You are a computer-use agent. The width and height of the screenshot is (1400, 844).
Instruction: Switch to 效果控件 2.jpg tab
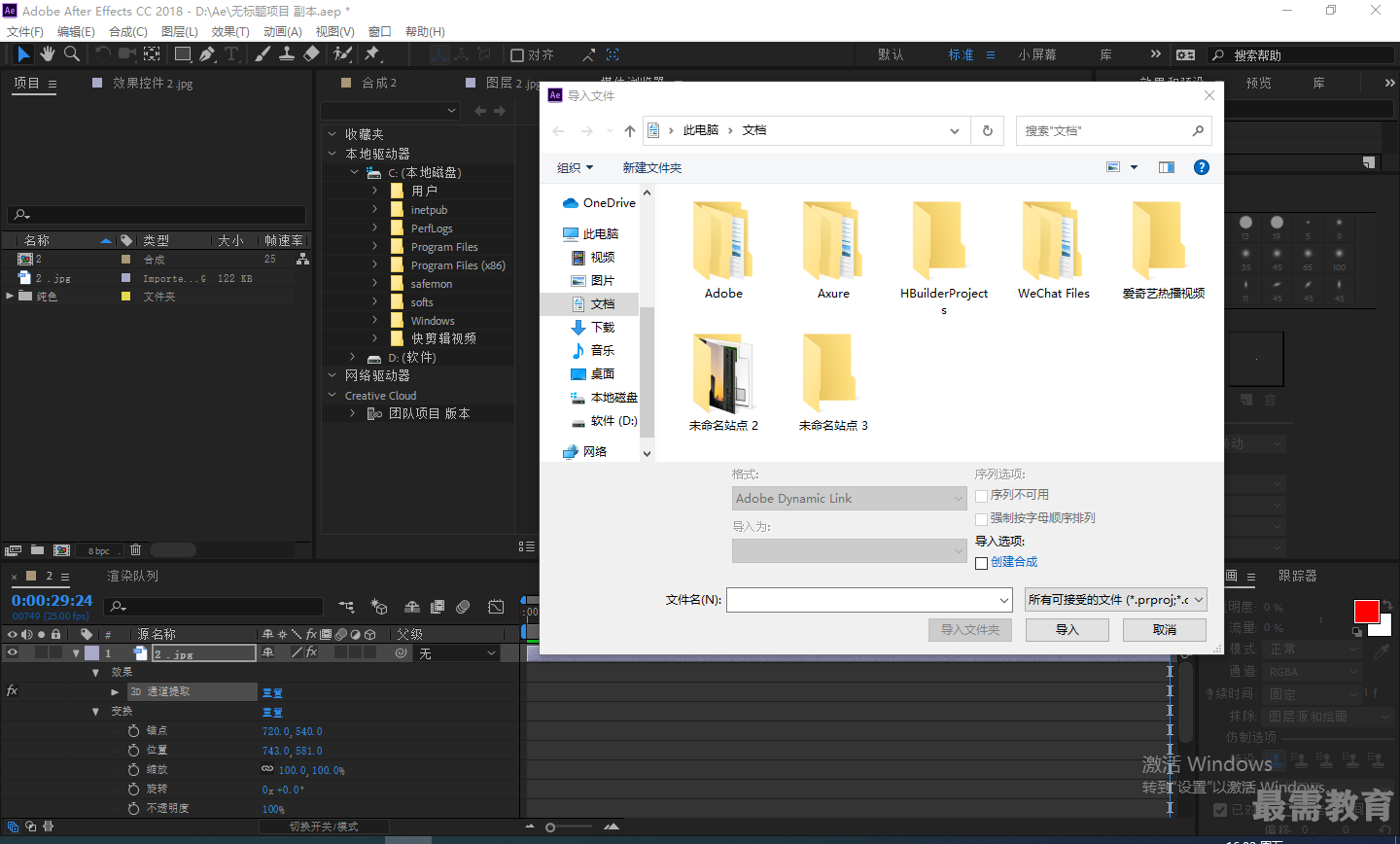click(153, 84)
